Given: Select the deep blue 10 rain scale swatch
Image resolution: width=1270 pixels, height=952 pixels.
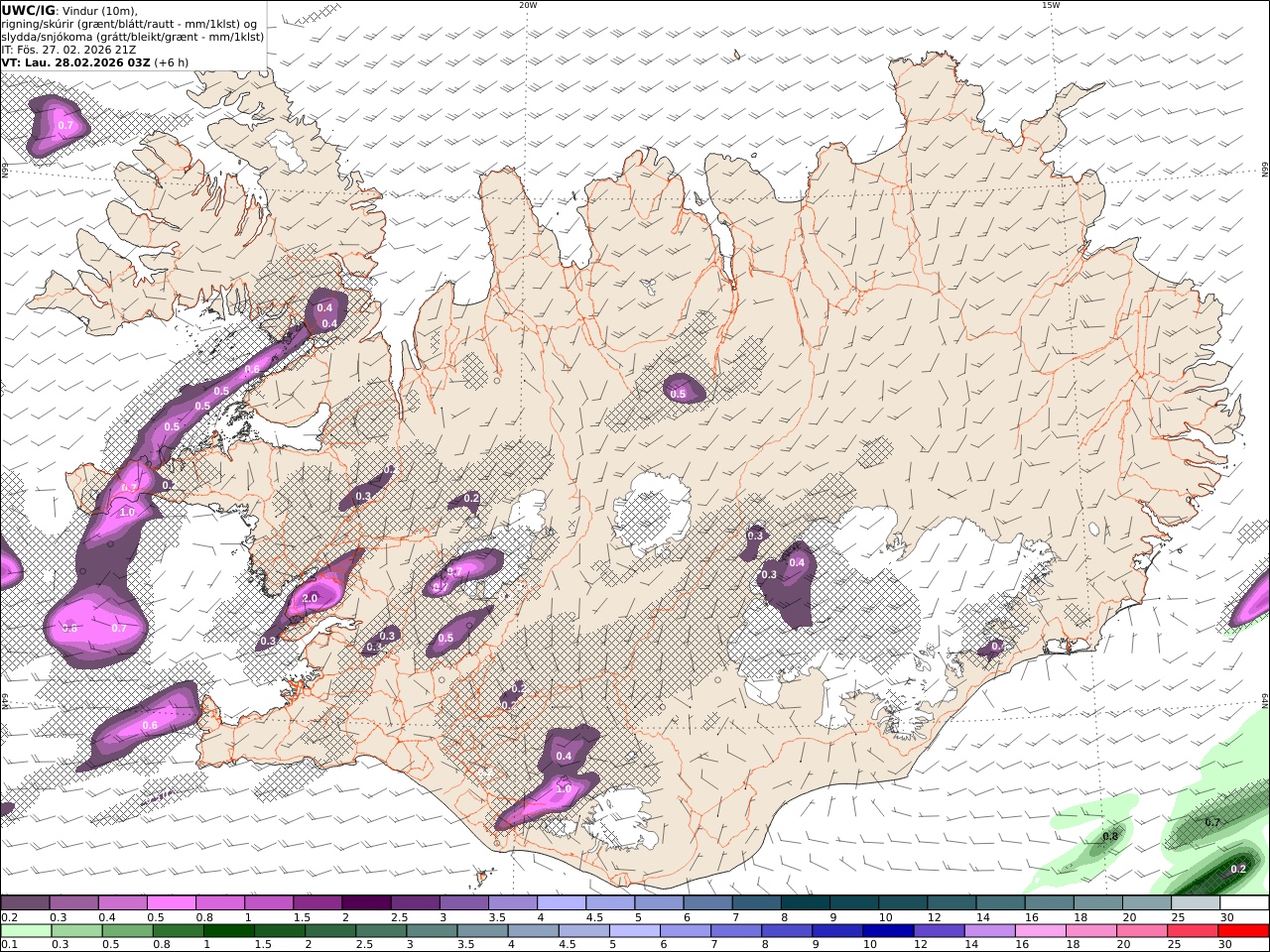Looking at the screenshot, I should click(x=887, y=931).
